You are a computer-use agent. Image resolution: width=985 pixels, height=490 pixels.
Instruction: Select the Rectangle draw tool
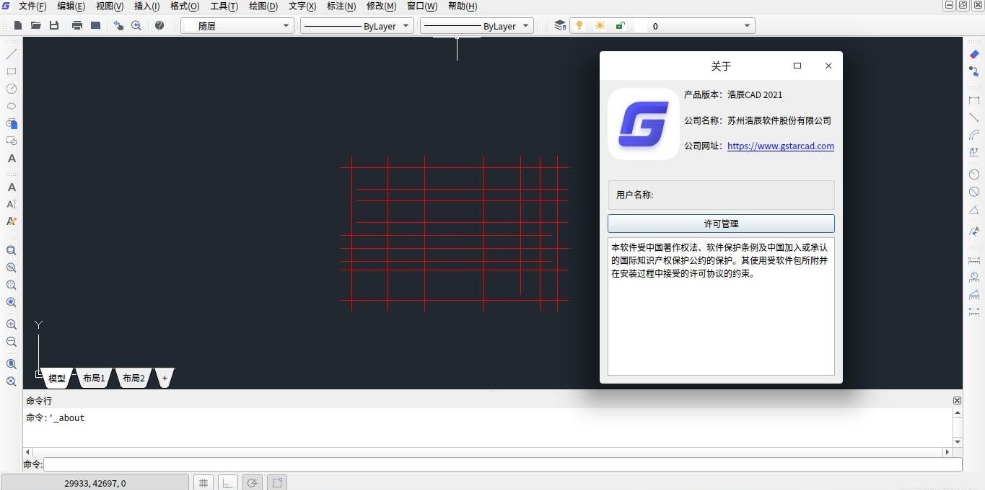click(x=11, y=72)
